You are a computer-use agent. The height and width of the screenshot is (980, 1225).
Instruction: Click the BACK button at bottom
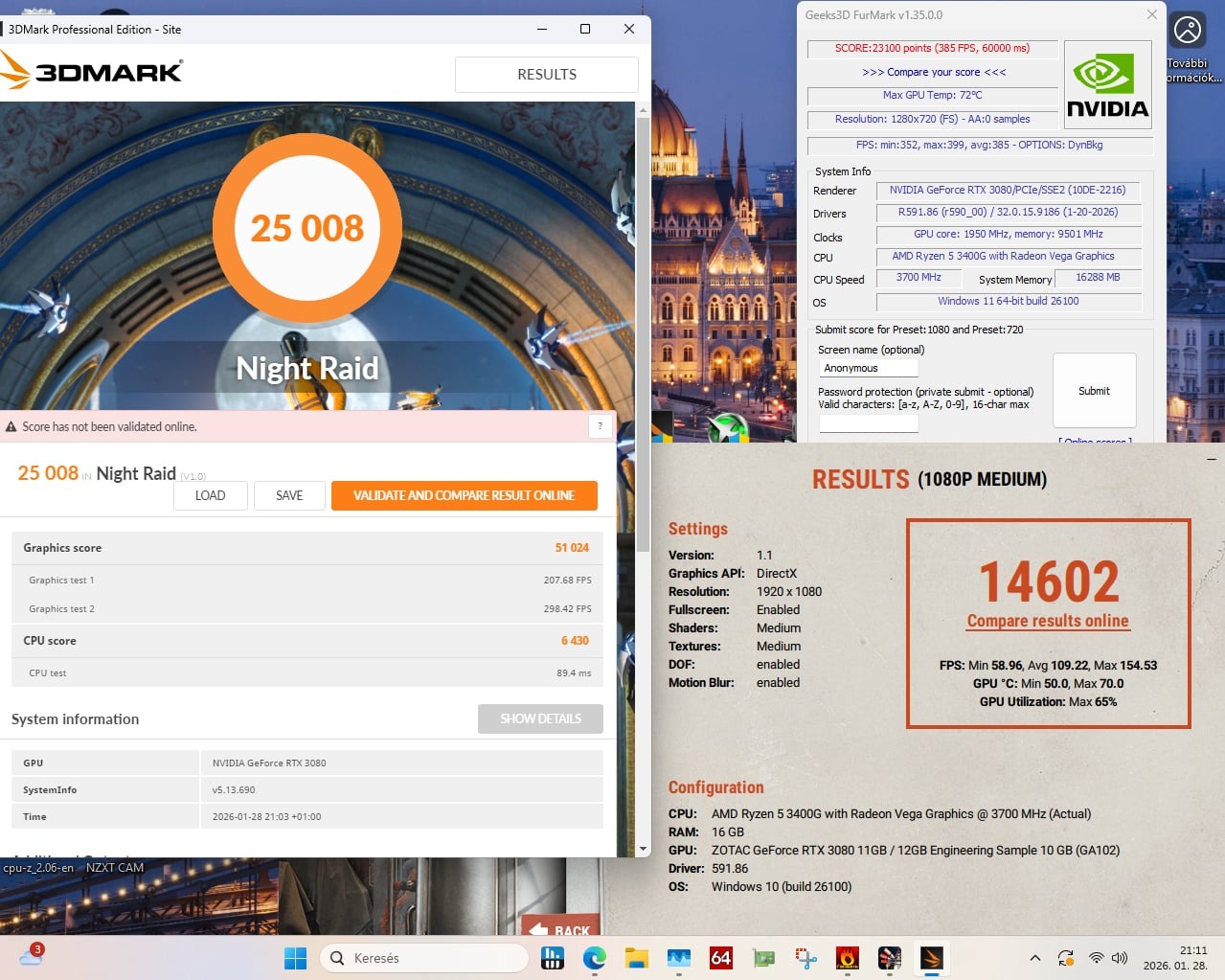pos(561,927)
